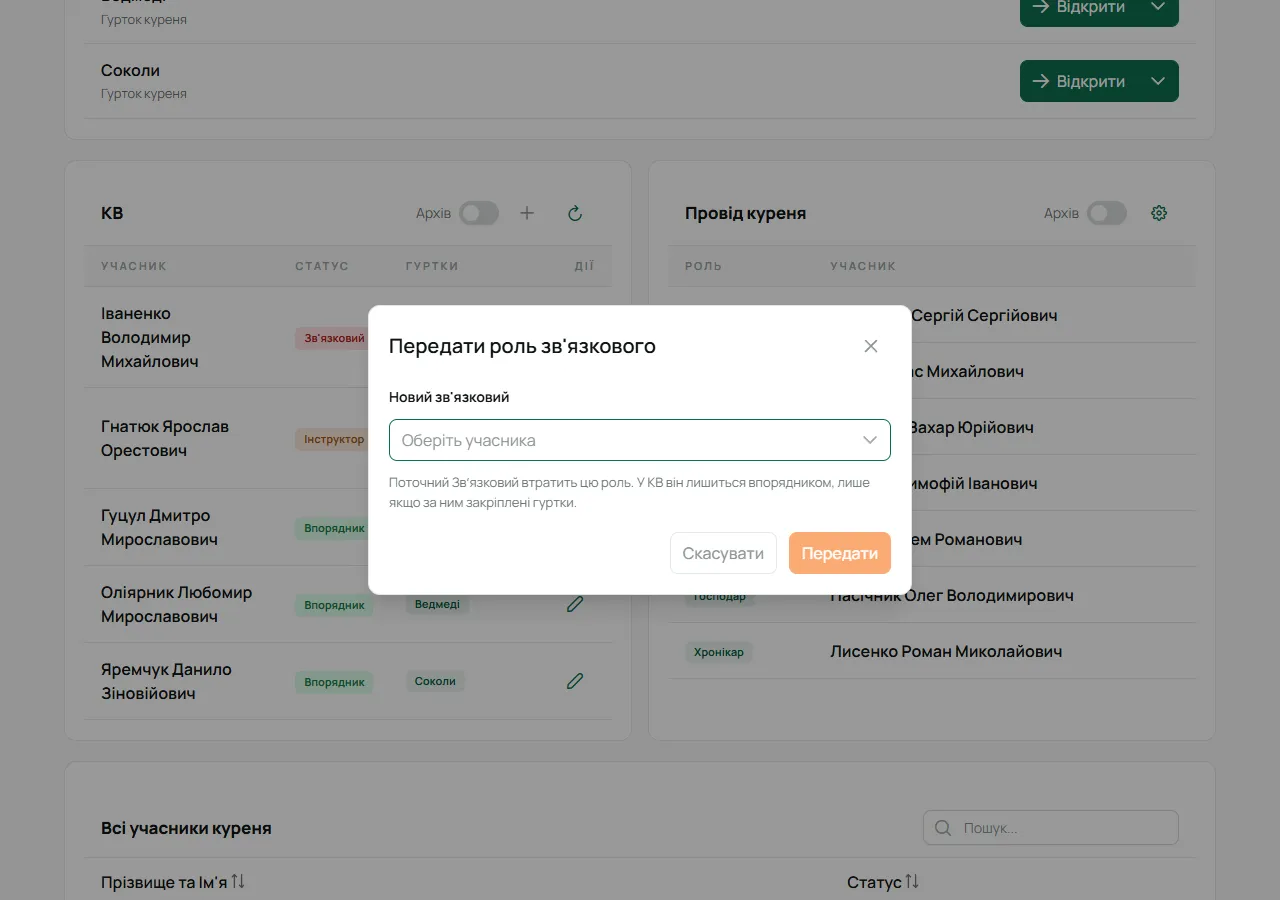Image resolution: width=1280 pixels, height=900 pixels.
Task: Add a member with the plus icon in КВ
Action: click(527, 213)
